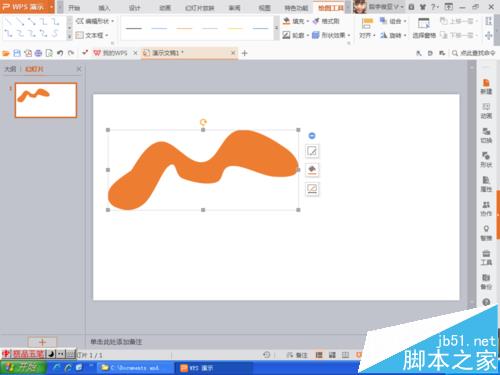Select slide 1 thumbnail in the panel

tap(46, 100)
